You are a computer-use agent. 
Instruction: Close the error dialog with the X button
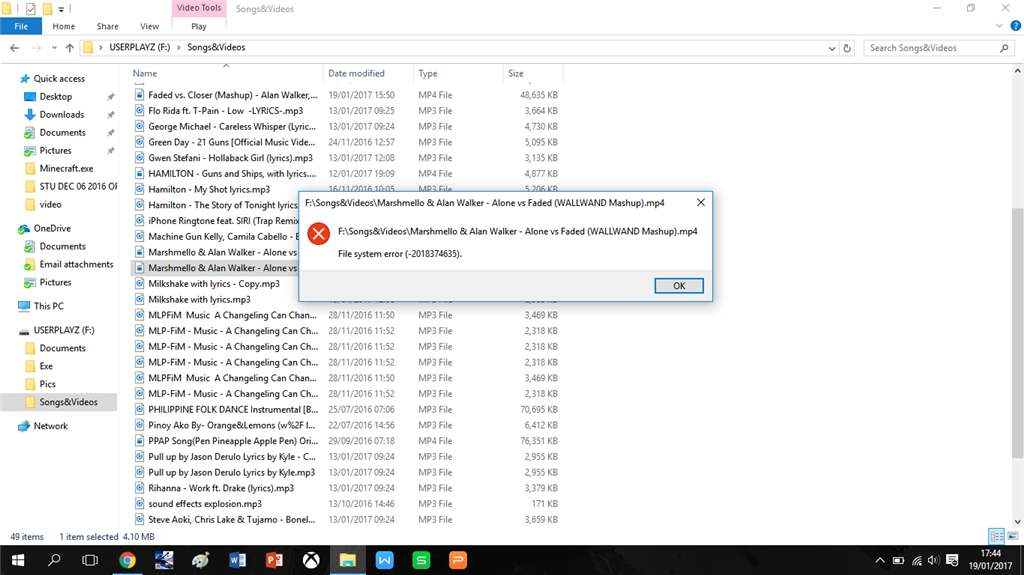[700, 203]
